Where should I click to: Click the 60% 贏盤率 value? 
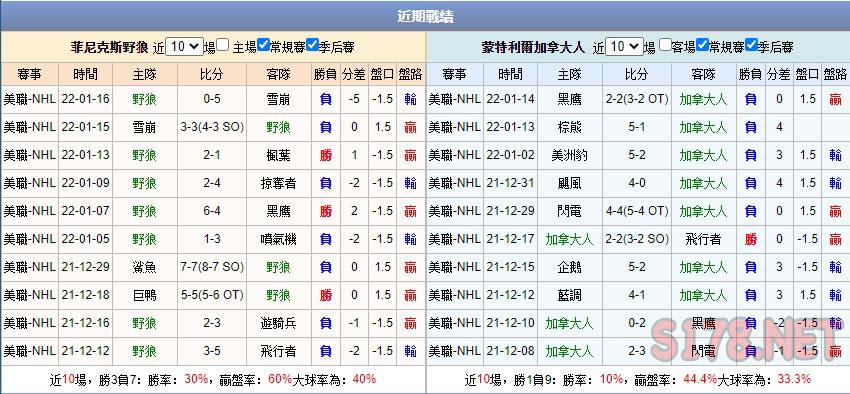[280, 379]
